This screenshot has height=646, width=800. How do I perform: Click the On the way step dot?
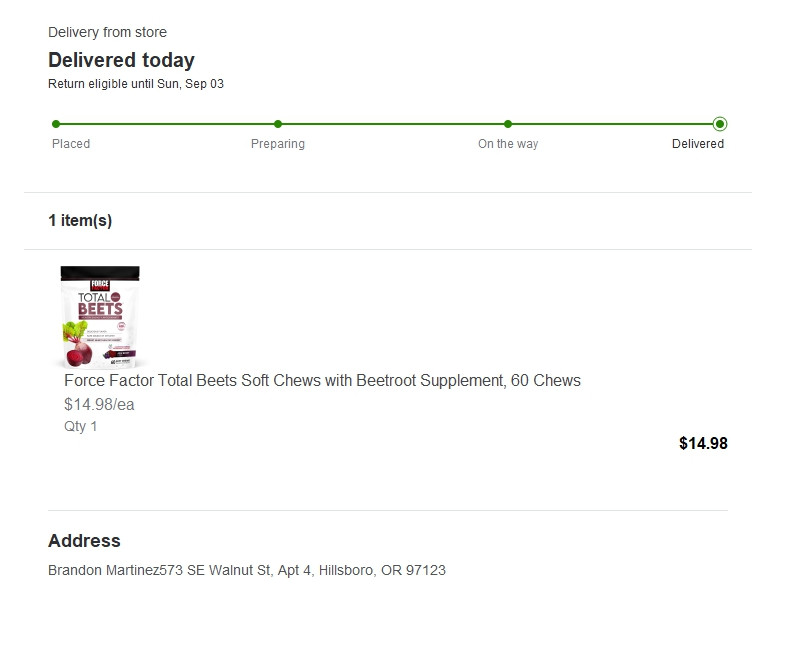508,124
